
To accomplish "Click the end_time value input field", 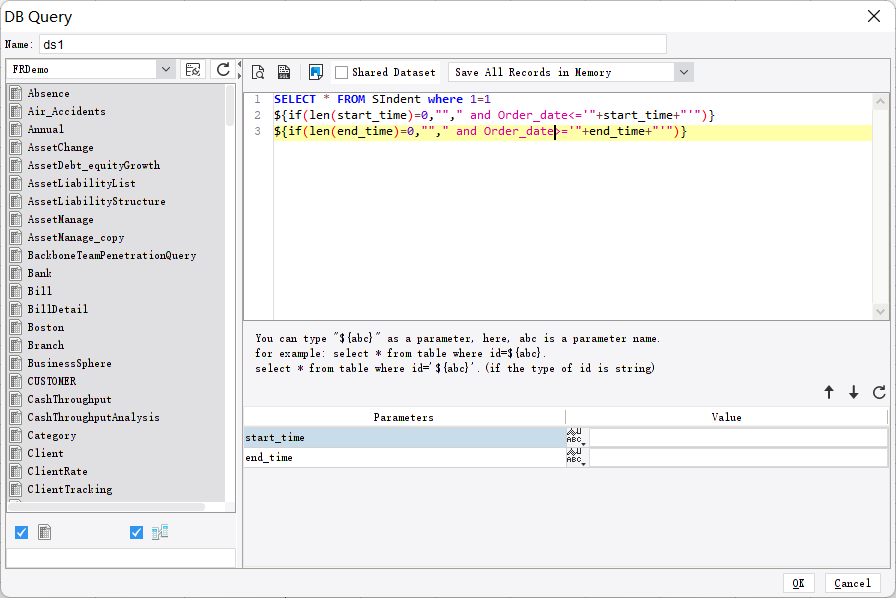I will (738, 457).
